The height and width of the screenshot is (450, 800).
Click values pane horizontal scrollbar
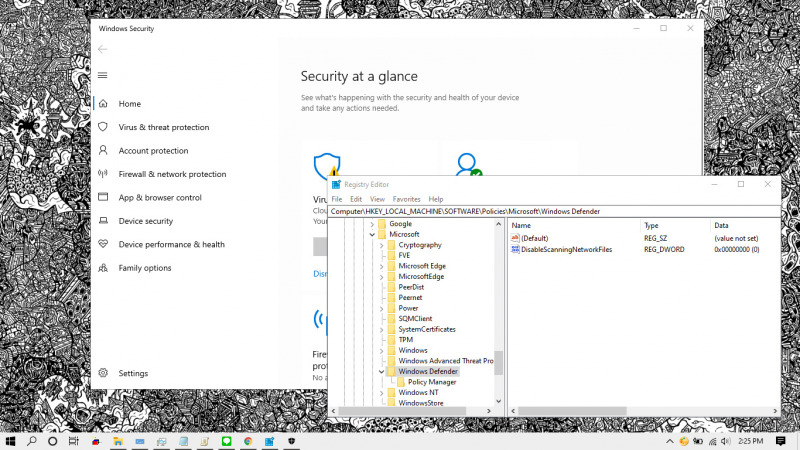[x=572, y=411]
